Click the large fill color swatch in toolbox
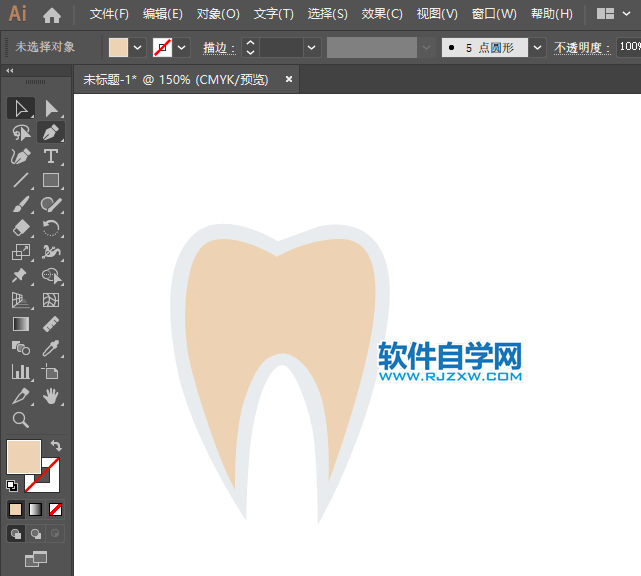The height and width of the screenshot is (576, 641). [23, 457]
